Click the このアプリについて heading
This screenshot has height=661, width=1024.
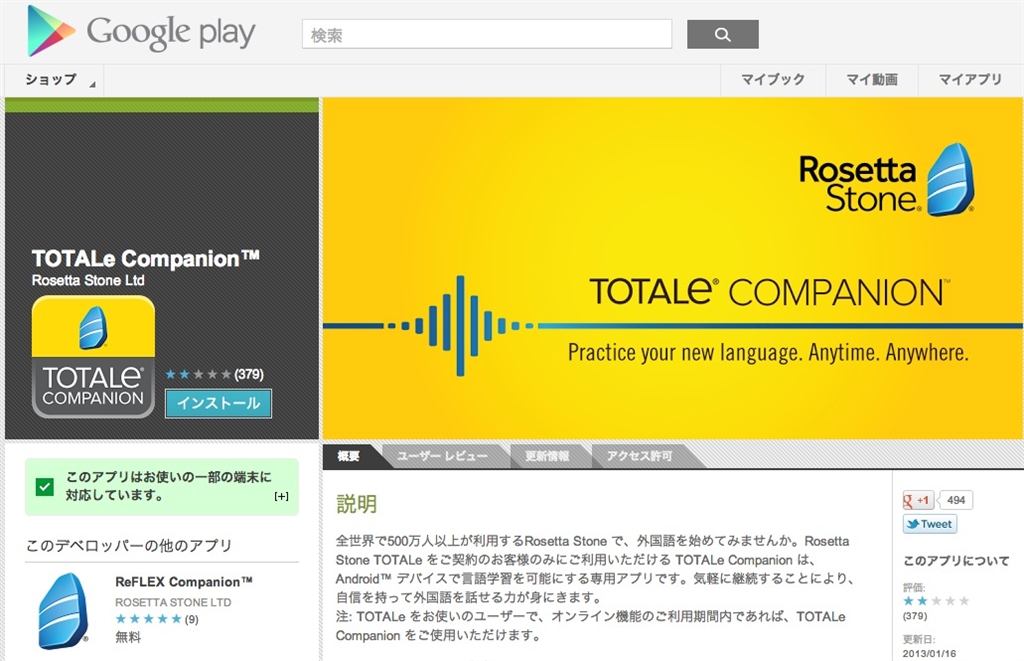point(956,560)
